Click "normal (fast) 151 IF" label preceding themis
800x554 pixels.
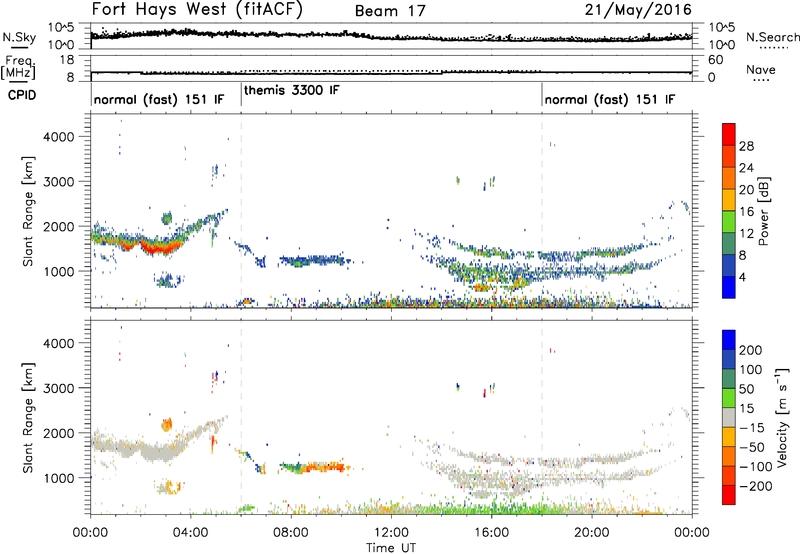tap(159, 99)
